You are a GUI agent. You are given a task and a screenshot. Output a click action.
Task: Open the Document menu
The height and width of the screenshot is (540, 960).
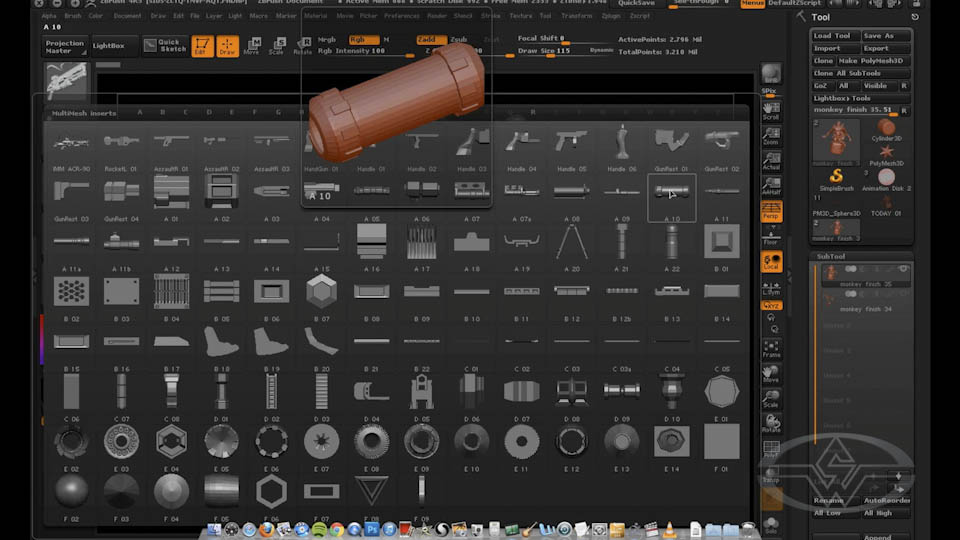pyautogui.click(x=127, y=16)
